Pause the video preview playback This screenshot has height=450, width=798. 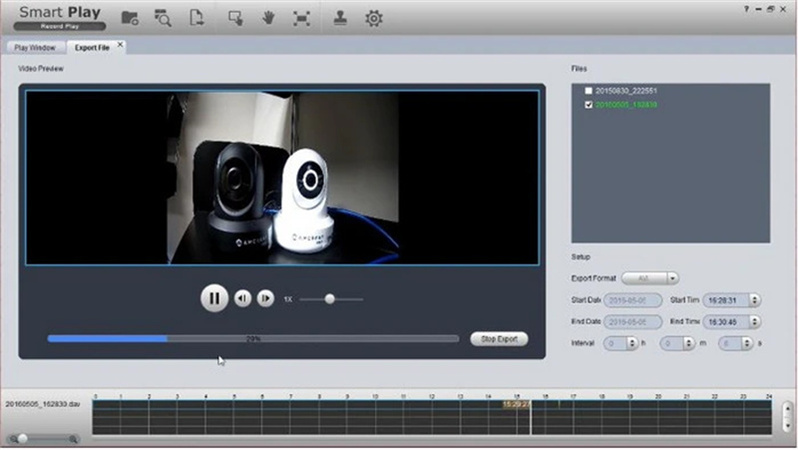pos(214,298)
